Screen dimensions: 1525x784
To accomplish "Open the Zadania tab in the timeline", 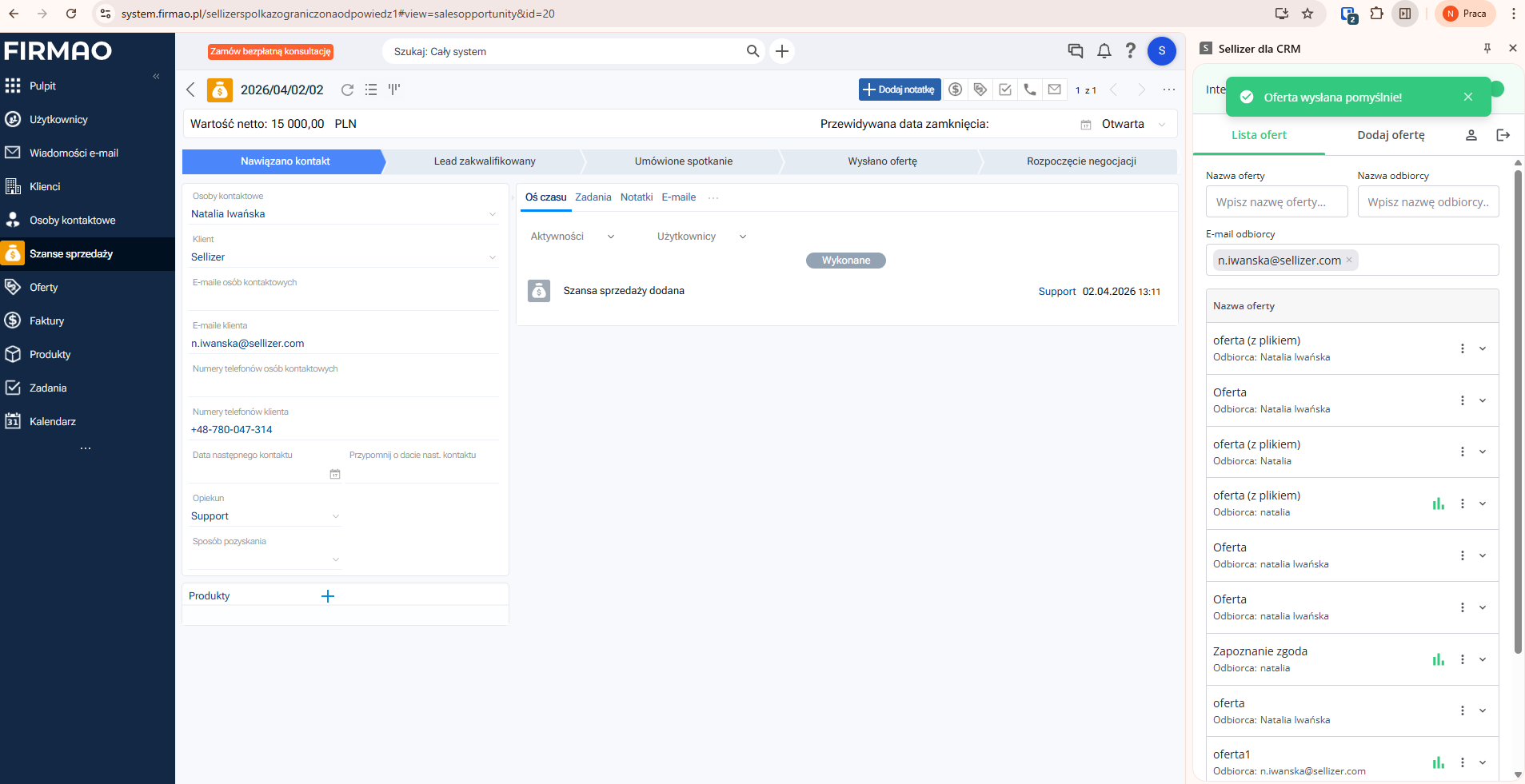I will (x=593, y=197).
